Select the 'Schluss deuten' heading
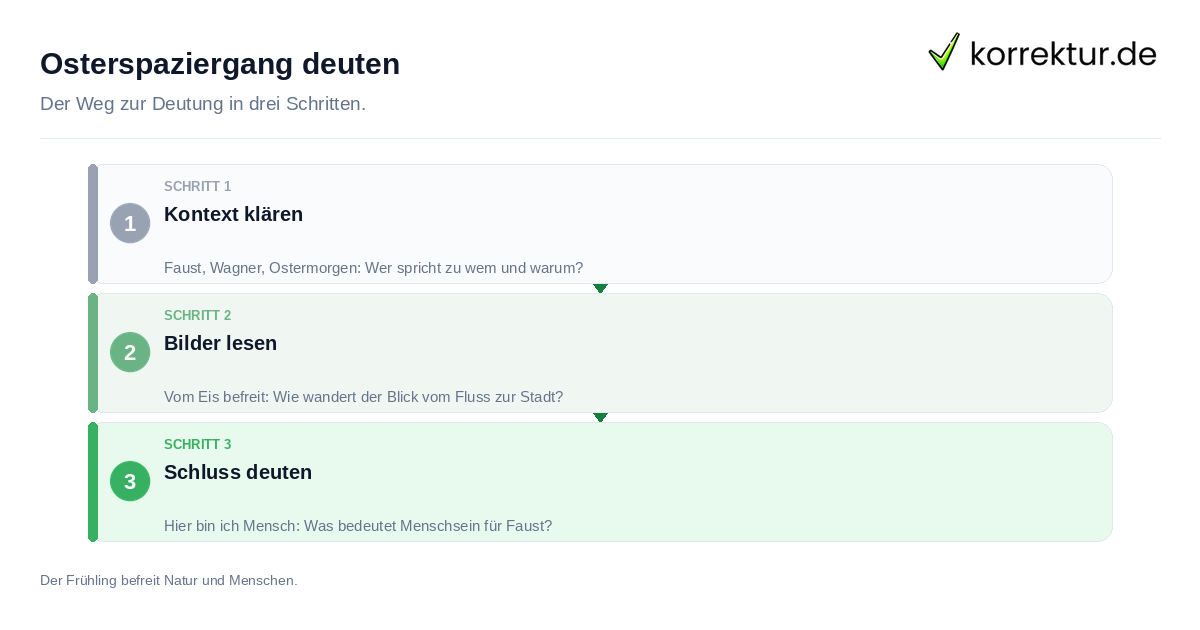1200x630 pixels. pos(238,472)
